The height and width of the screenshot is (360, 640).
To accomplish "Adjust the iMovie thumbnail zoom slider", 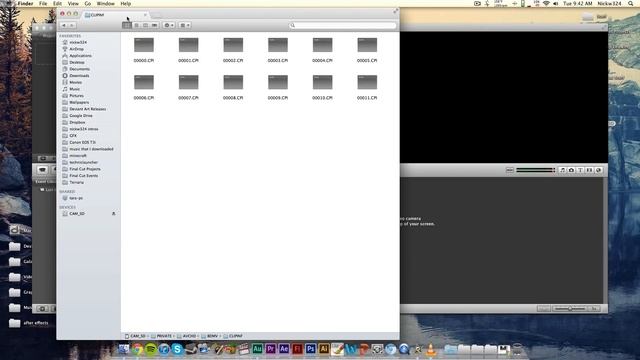I will tap(570, 309).
